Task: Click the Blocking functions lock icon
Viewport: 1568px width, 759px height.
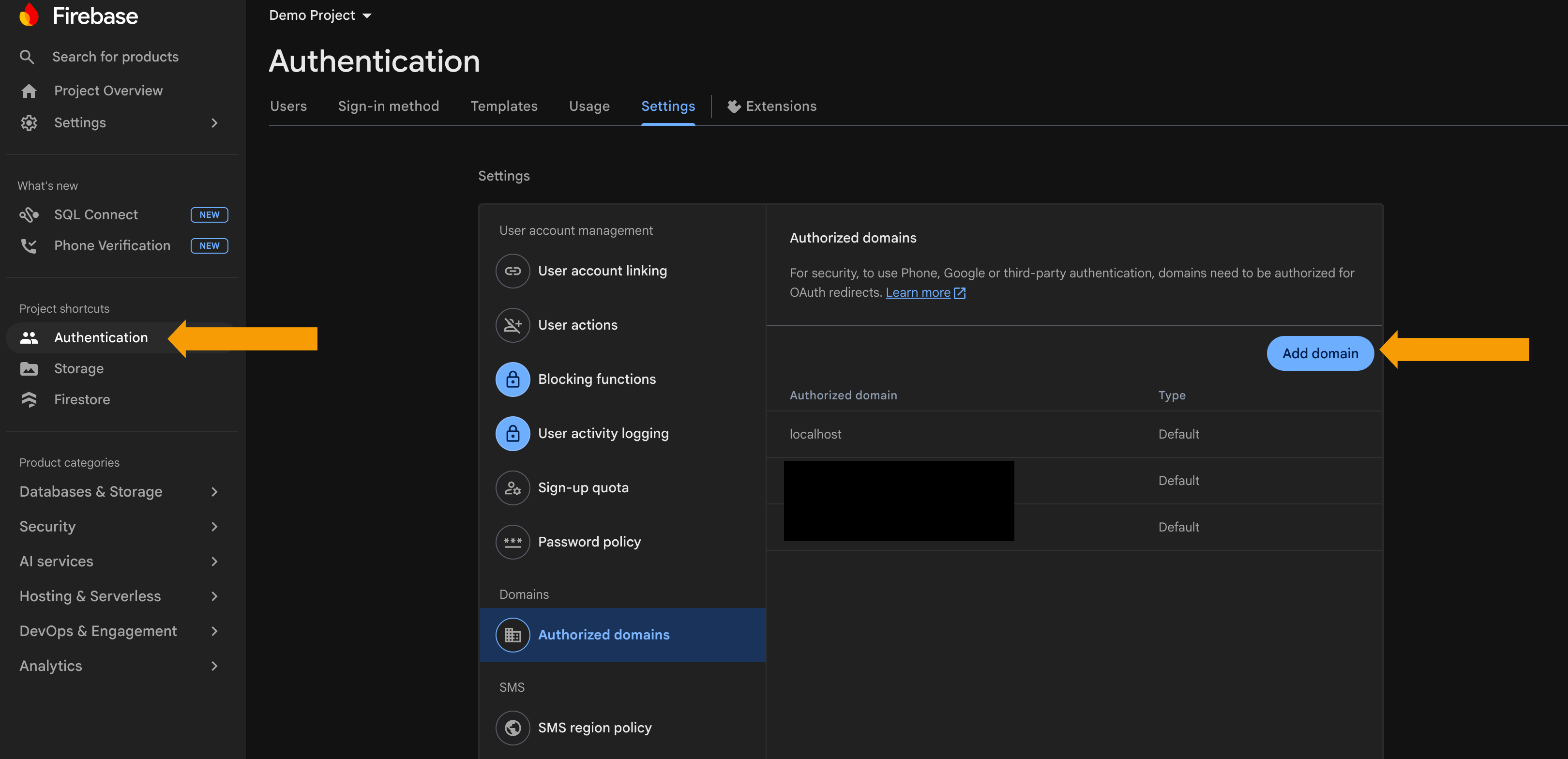Action: (513, 379)
